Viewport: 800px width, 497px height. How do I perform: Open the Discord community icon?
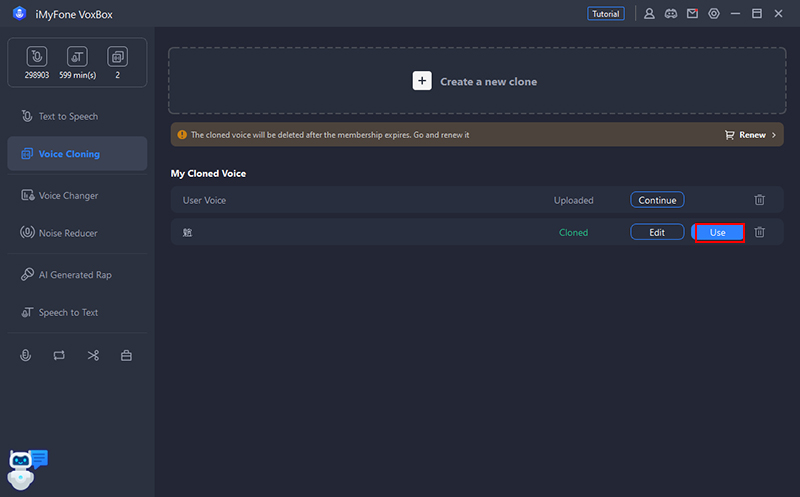[x=670, y=14]
